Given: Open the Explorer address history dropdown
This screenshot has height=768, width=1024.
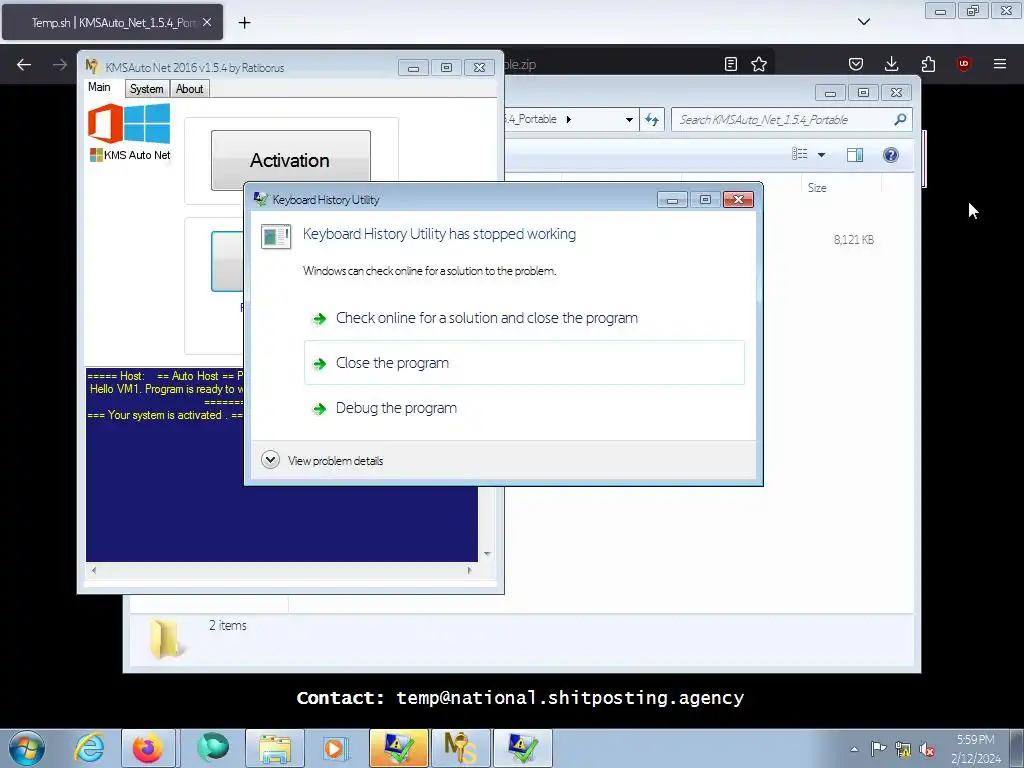Looking at the screenshot, I should (x=629, y=120).
